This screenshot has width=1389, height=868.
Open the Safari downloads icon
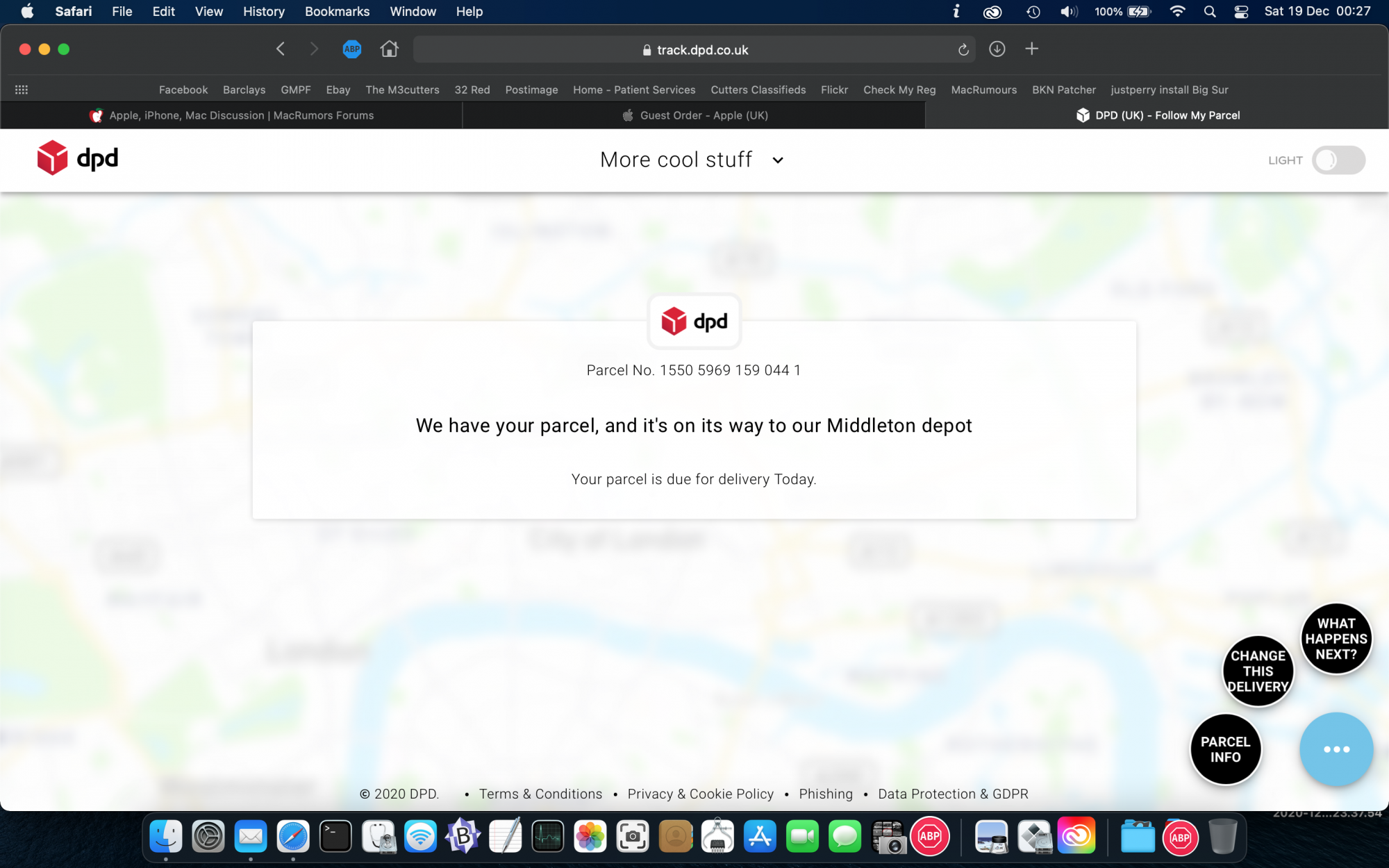pyautogui.click(x=997, y=49)
